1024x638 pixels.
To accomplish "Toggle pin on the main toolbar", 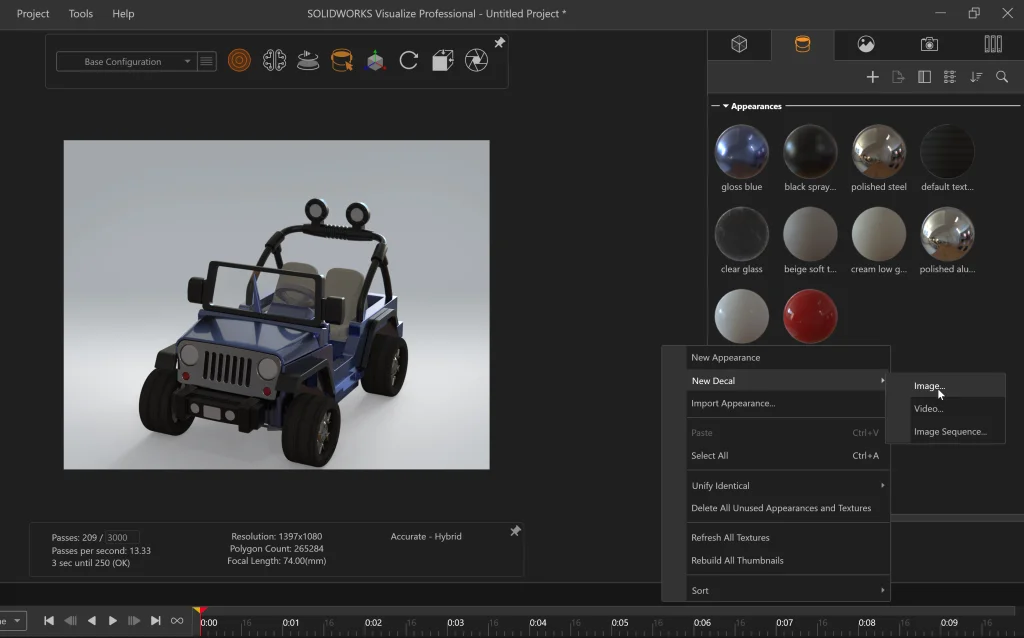I will [499, 43].
